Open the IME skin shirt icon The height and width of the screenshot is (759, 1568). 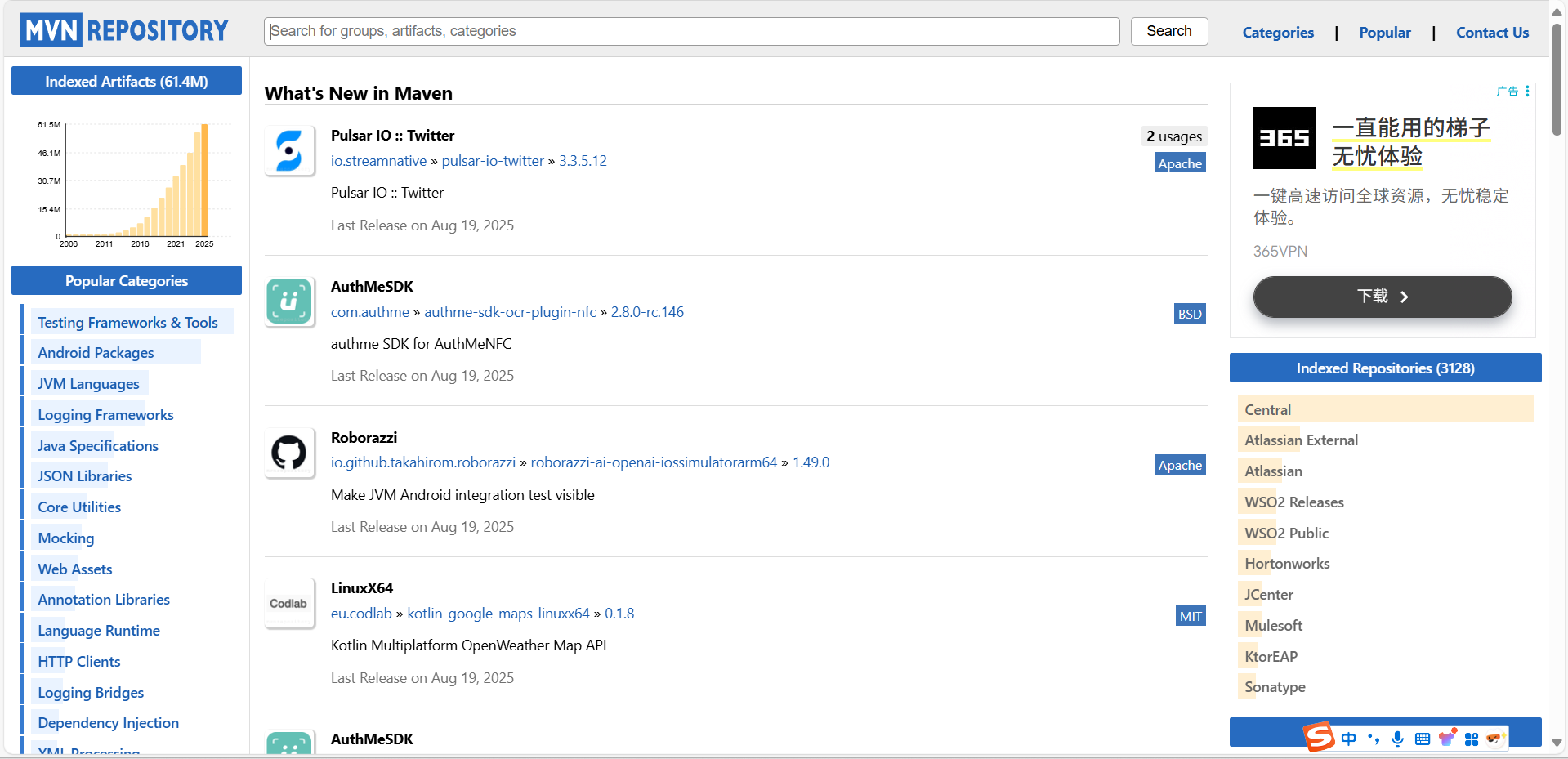pos(1447,738)
